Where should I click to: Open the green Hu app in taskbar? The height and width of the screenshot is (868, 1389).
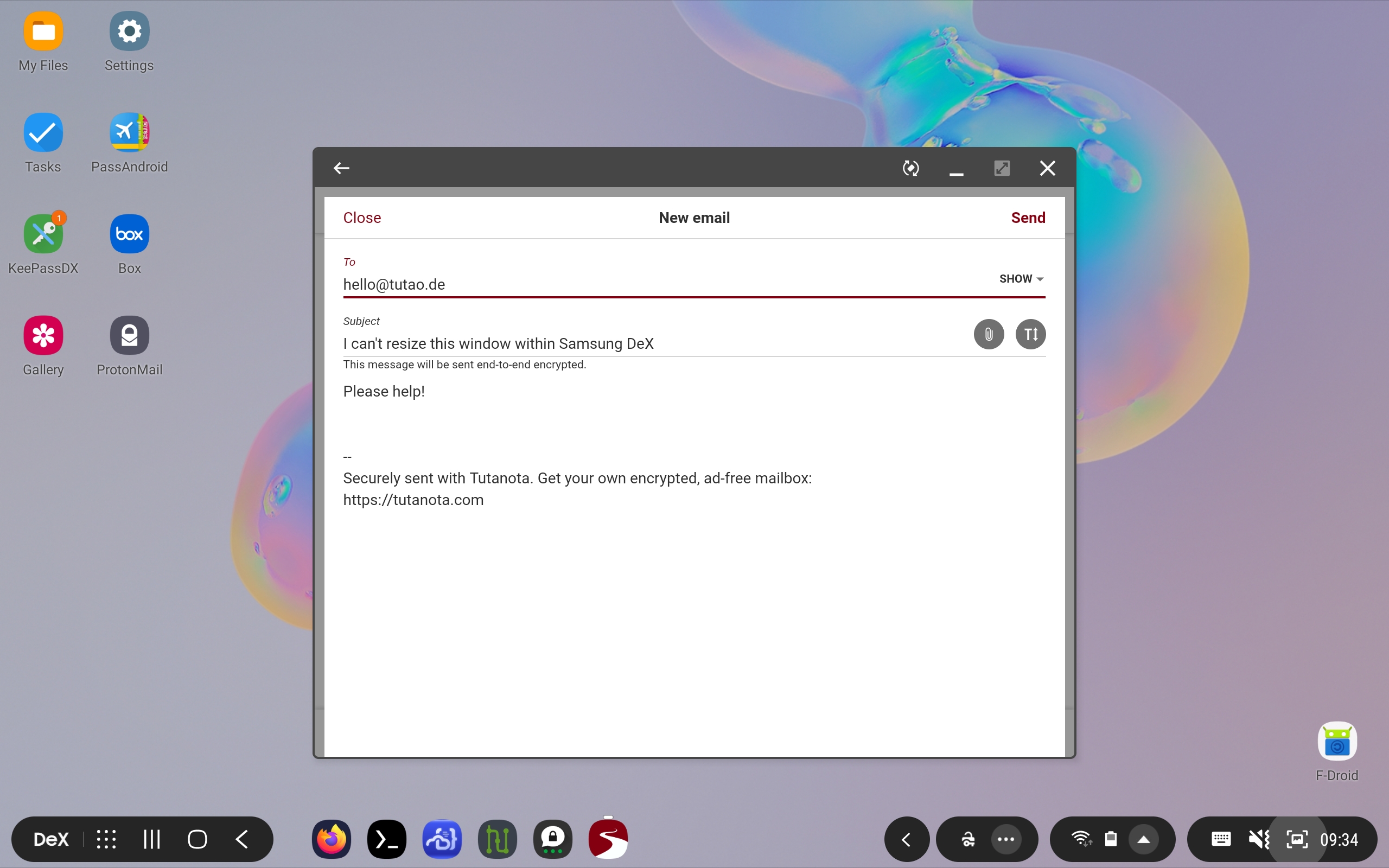click(x=497, y=839)
